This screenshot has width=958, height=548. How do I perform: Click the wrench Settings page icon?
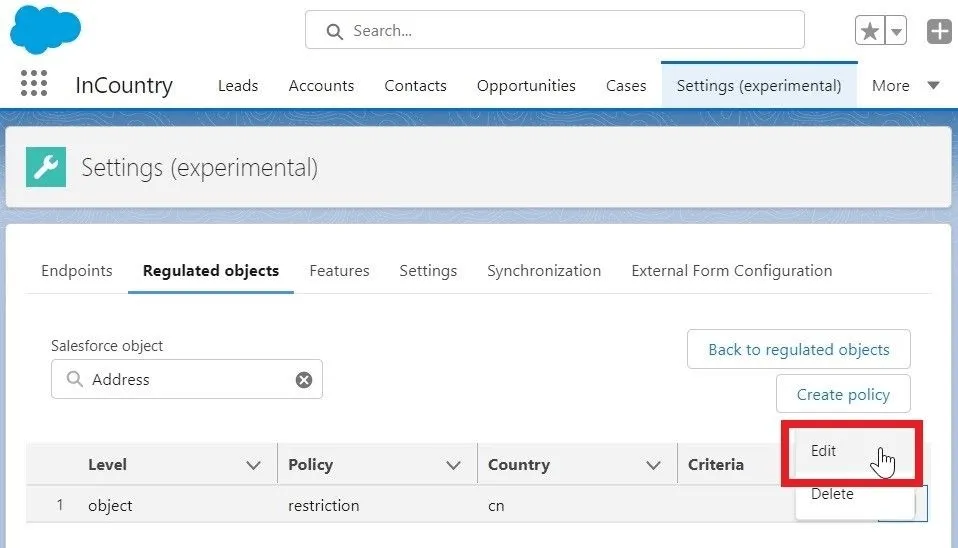coord(46,167)
